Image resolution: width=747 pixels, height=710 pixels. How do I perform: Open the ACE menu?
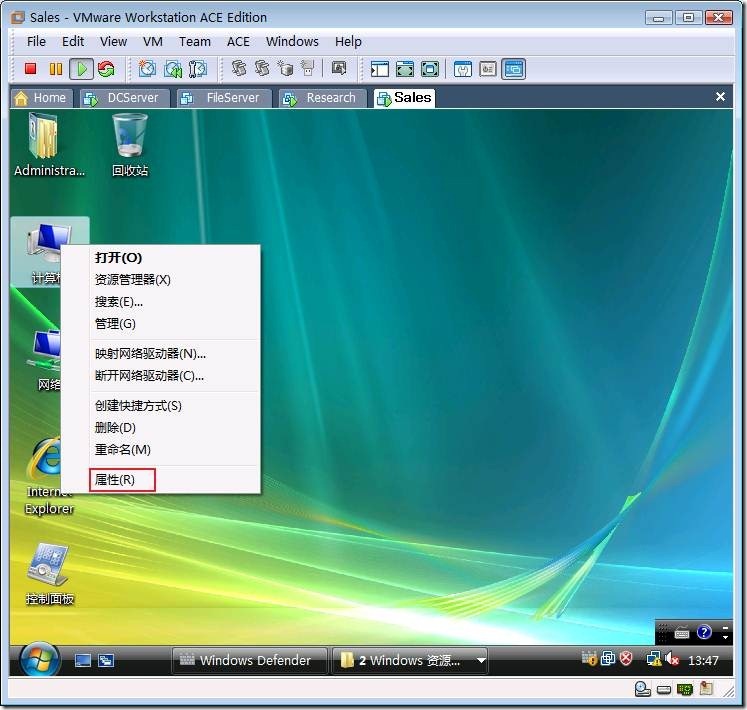(x=238, y=41)
